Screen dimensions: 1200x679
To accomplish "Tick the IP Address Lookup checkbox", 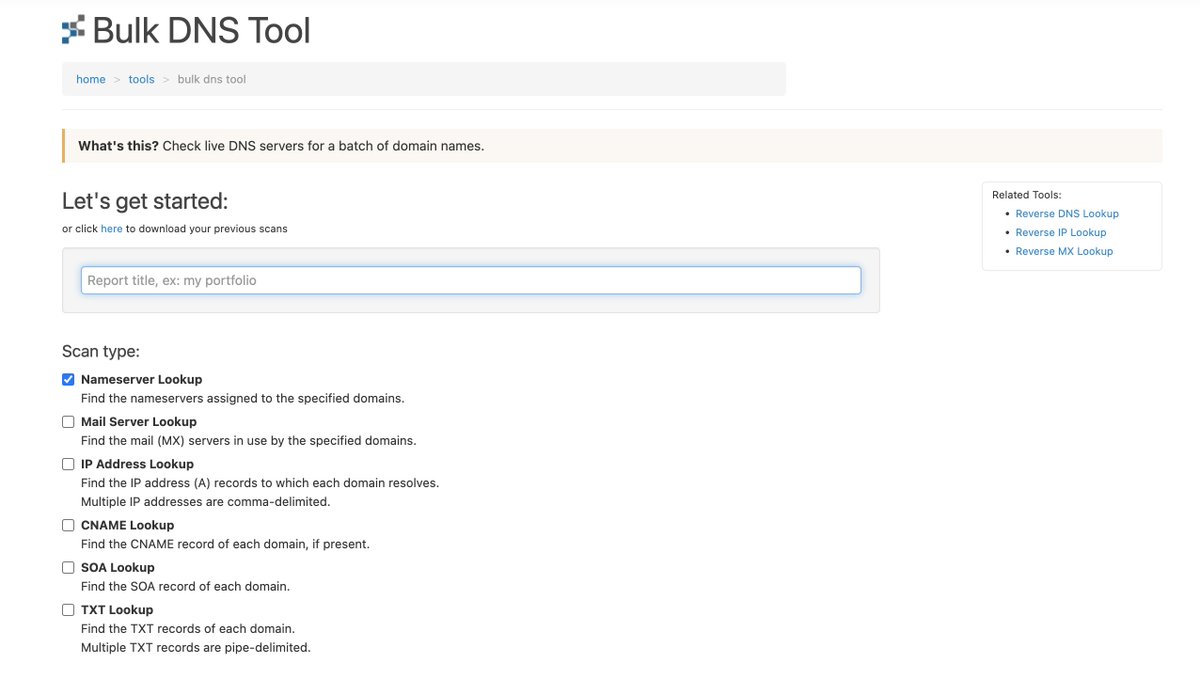I will pyautogui.click(x=68, y=464).
